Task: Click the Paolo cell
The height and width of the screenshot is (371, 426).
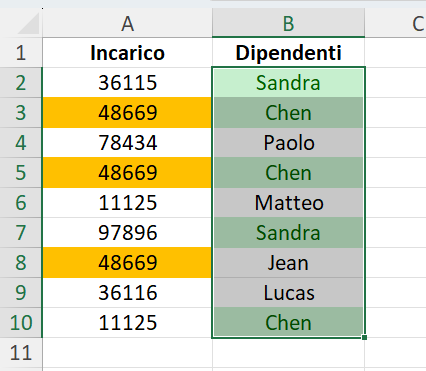Action: 288,143
